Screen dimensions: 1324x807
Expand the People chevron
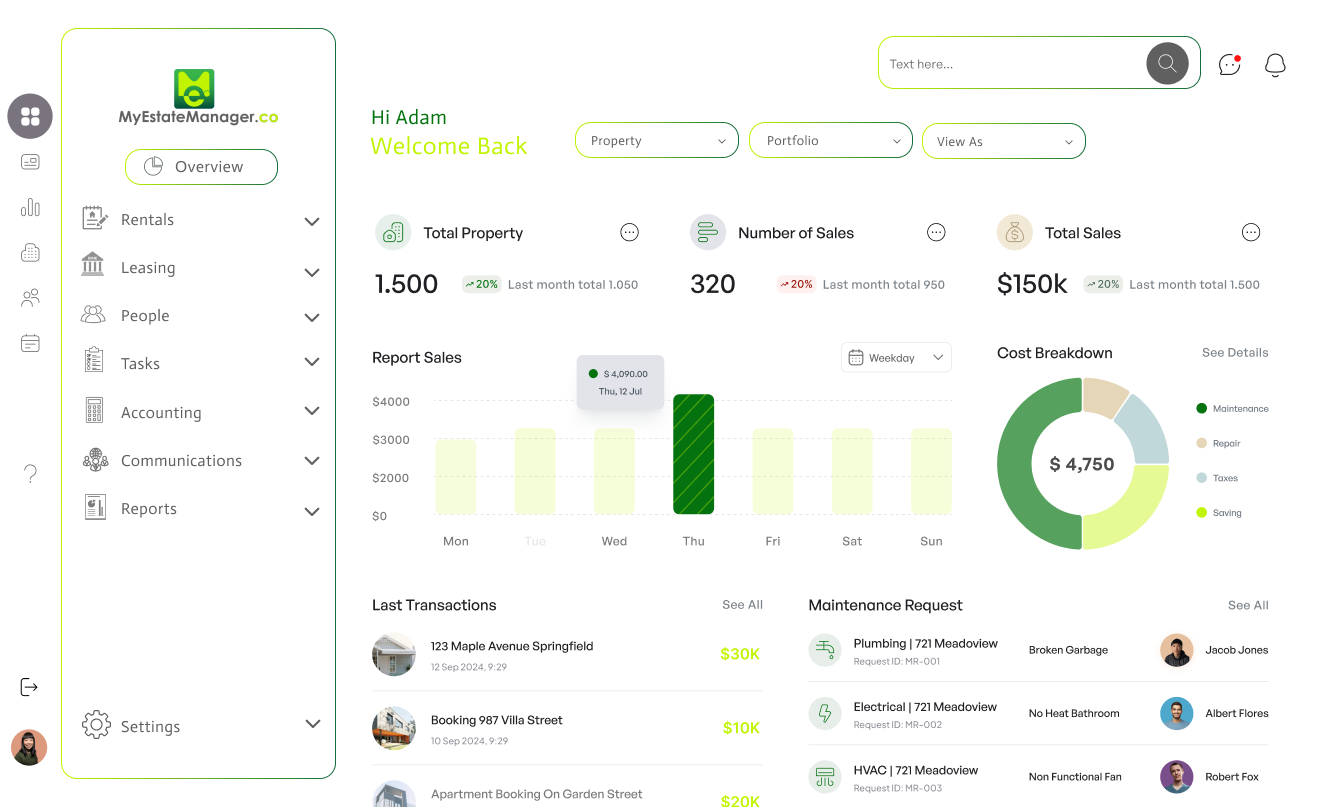[312, 317]
